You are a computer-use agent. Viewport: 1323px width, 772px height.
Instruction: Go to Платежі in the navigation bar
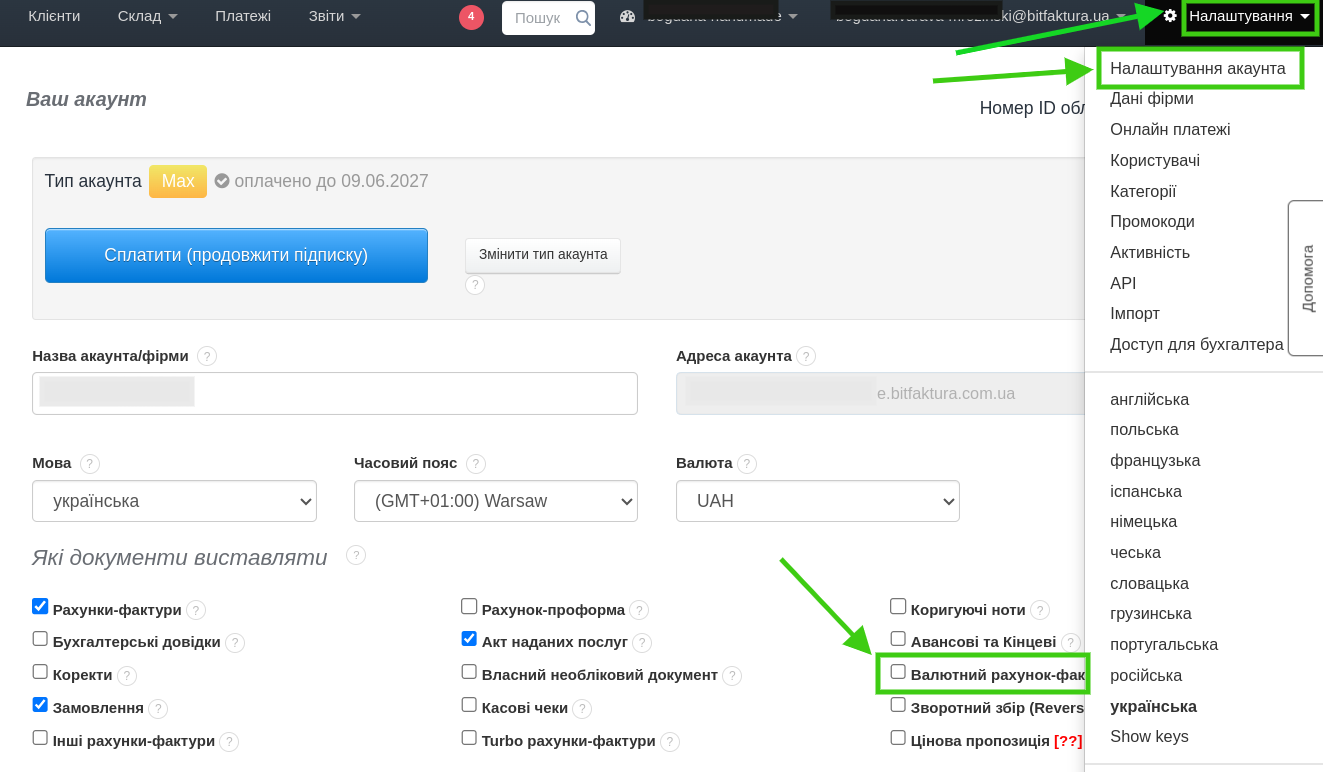(243, 16)
